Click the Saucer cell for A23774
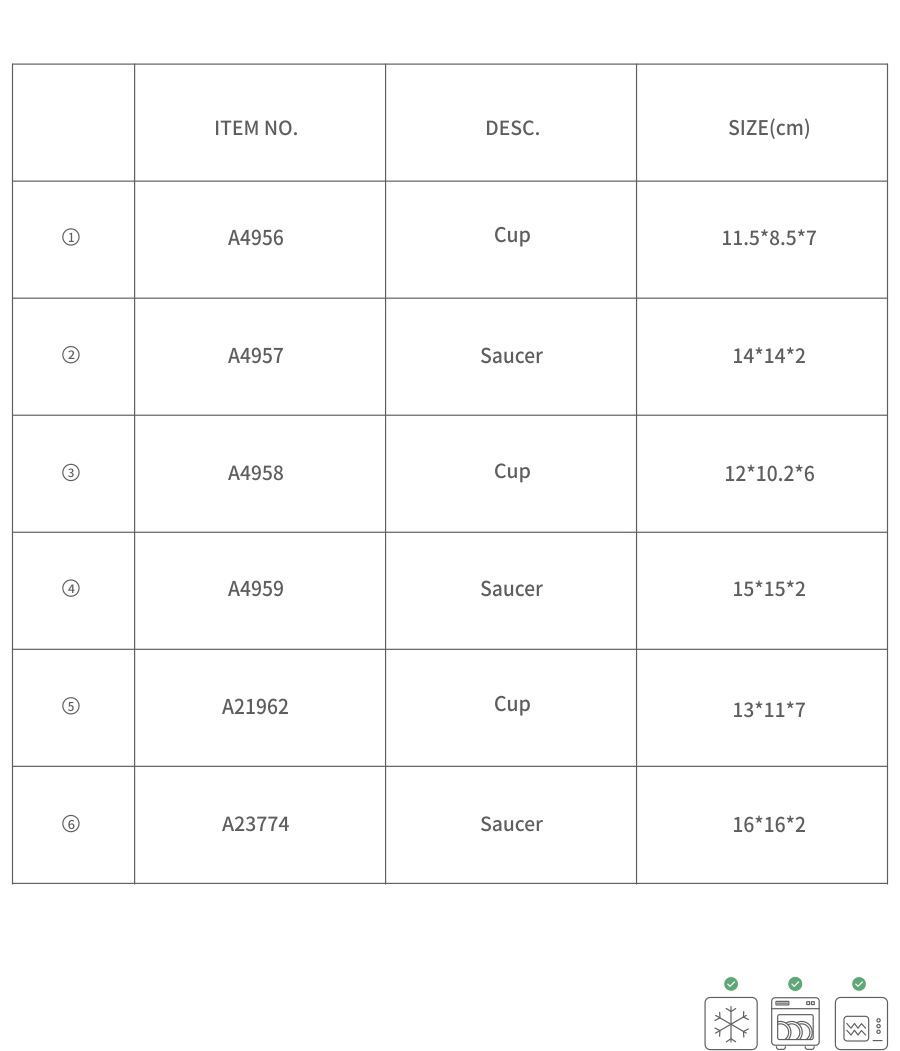Viewport: 900px width, 1051px height. pyautogui.click(x=511, y=824)
